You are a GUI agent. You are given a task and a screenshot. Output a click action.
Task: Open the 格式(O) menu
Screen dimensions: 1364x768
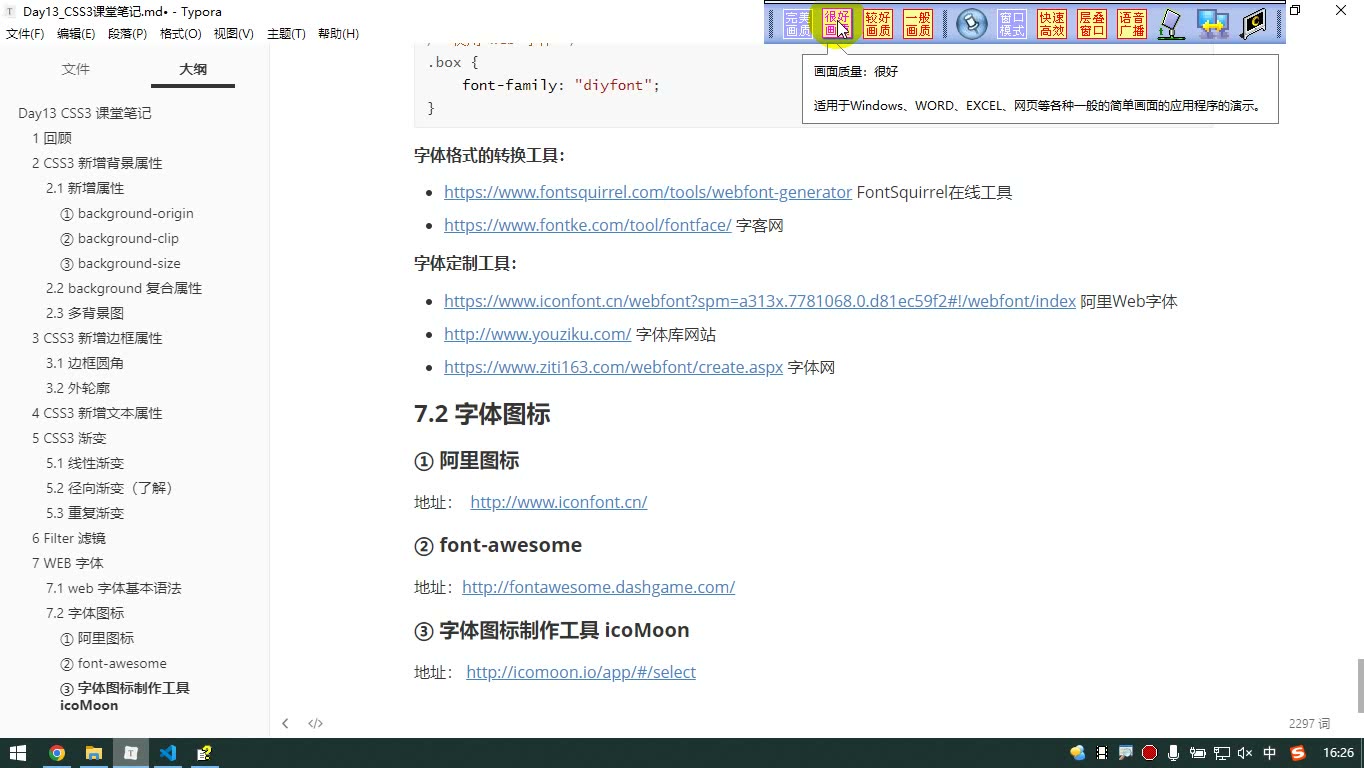181,33
